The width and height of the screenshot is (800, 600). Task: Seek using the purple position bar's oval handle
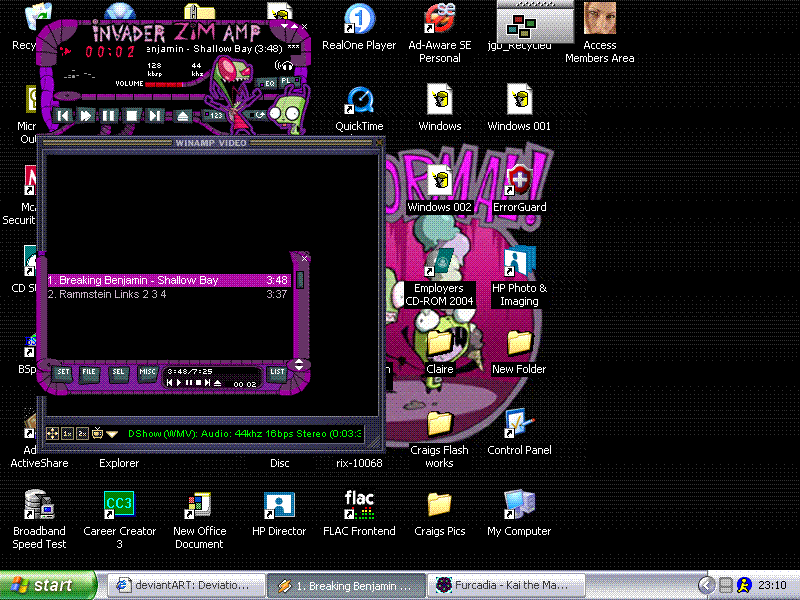(x=67, y=95)
